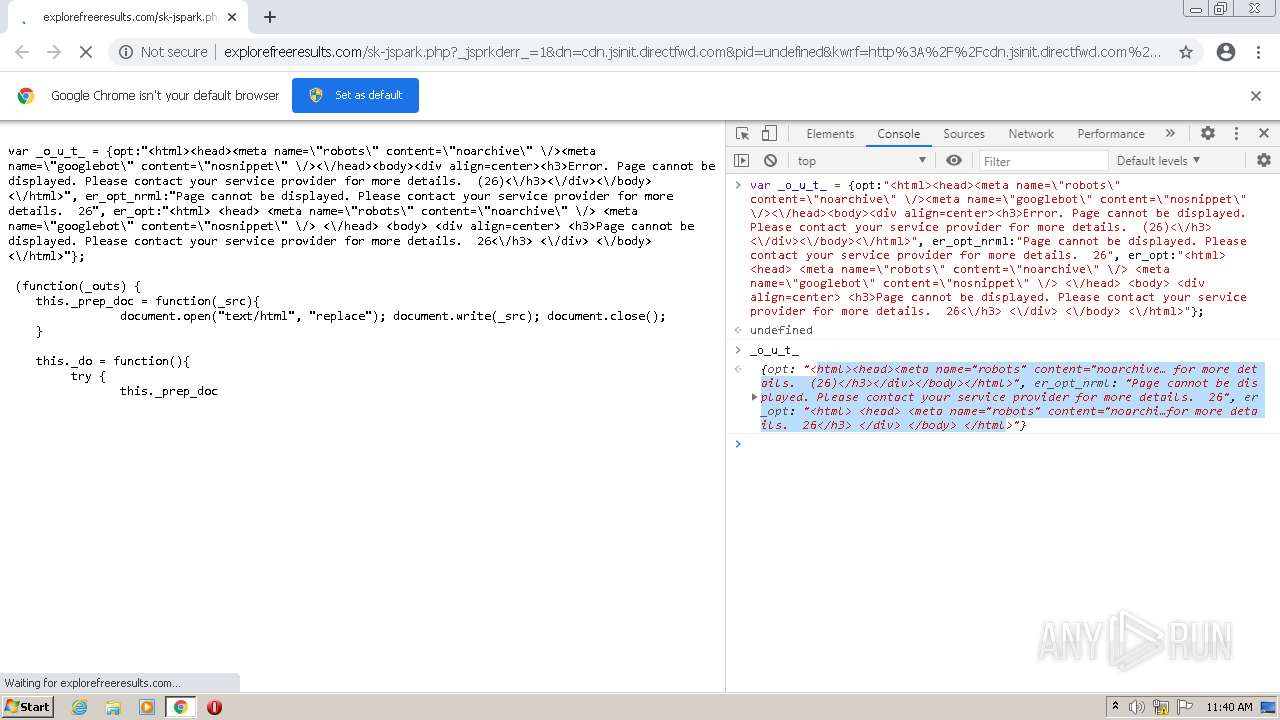Clear the console
The width and height of the screenshot is (1280, 720).
coord(770,160)
